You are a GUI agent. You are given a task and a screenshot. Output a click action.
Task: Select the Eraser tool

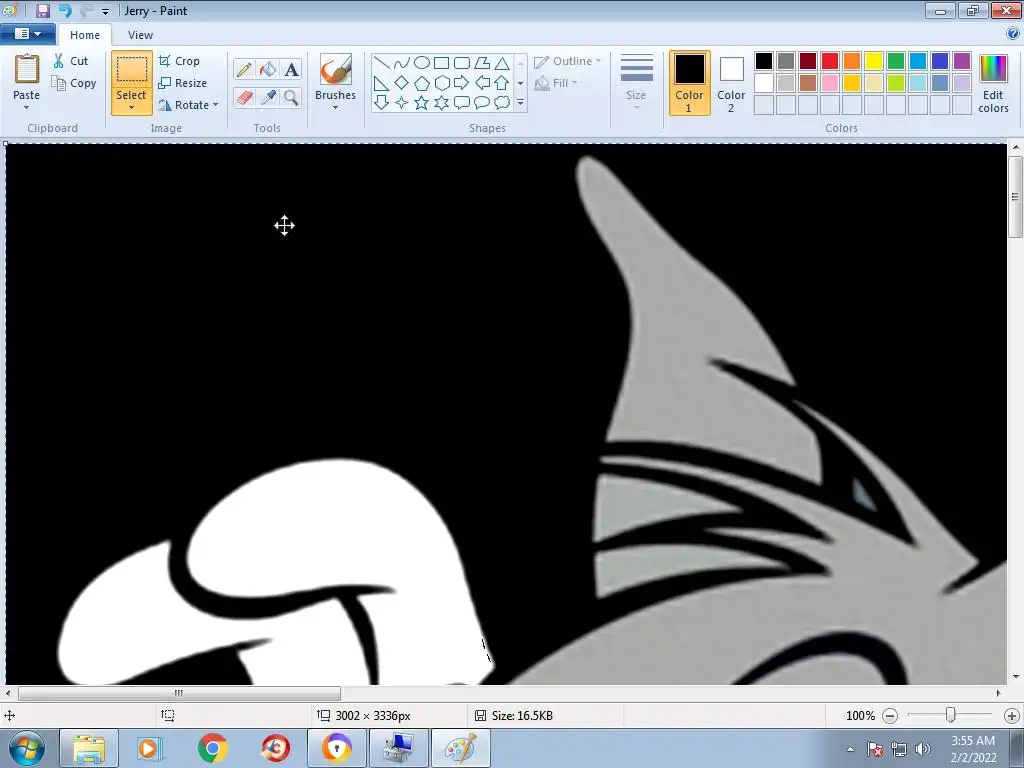tap(244, 97)
